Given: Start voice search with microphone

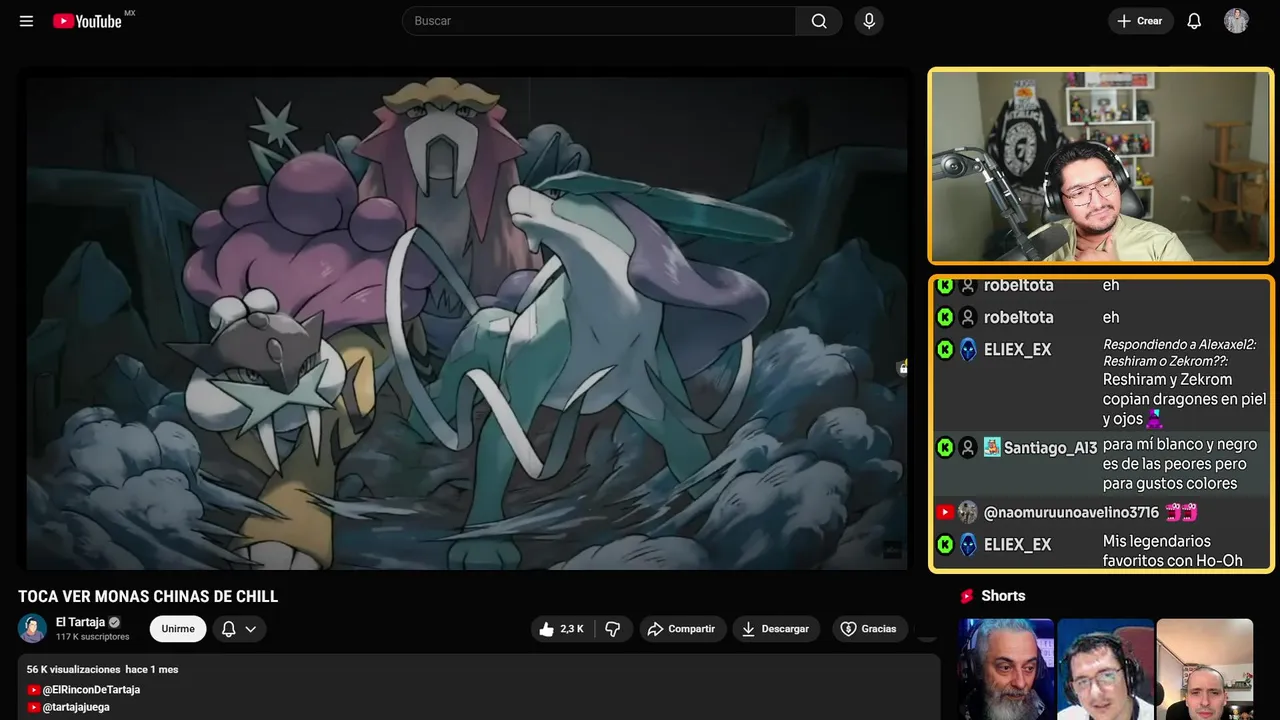Looking at the screenshot, I should click(869, 21).
